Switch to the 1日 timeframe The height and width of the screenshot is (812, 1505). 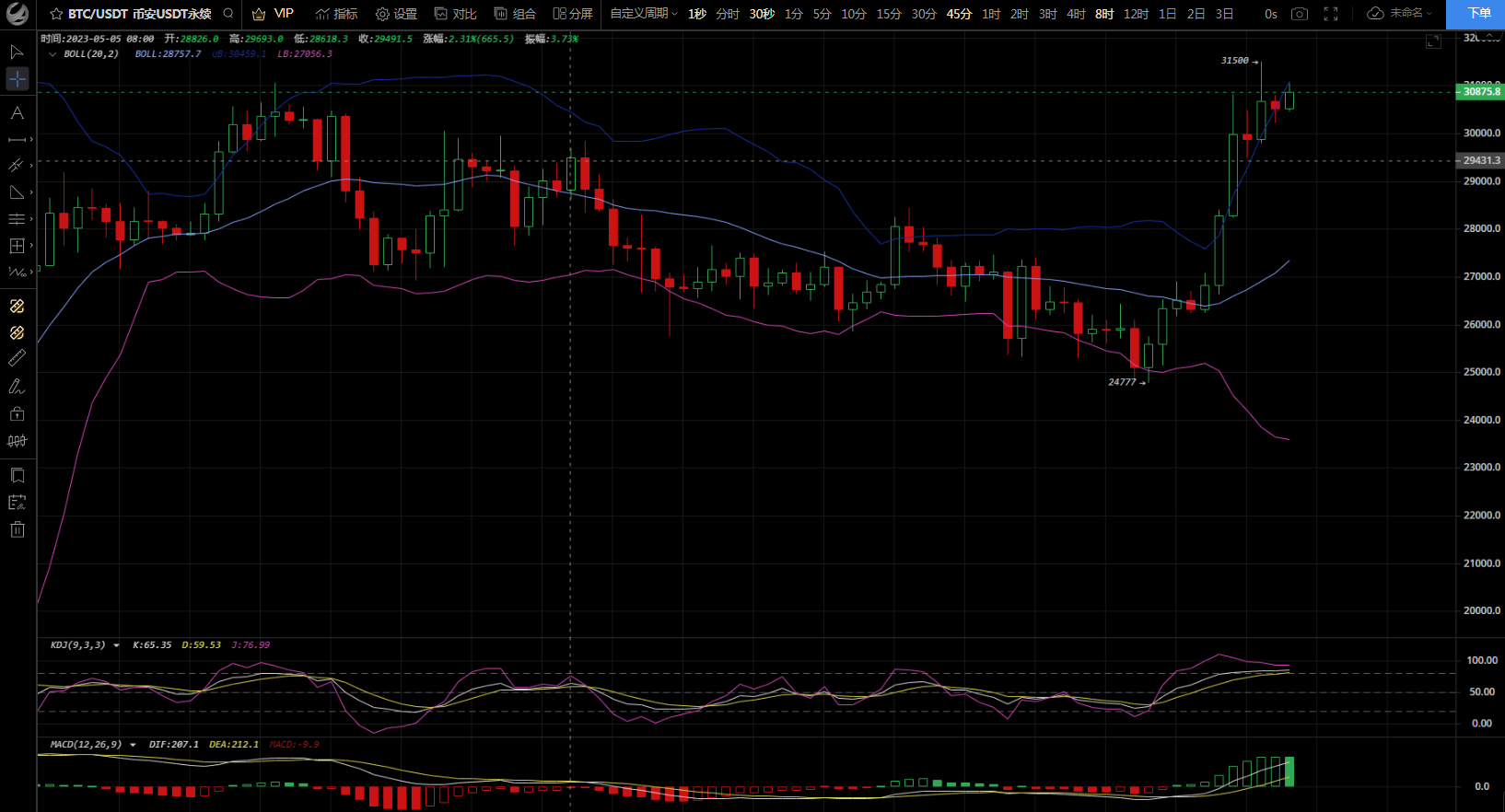(1167, 14)
